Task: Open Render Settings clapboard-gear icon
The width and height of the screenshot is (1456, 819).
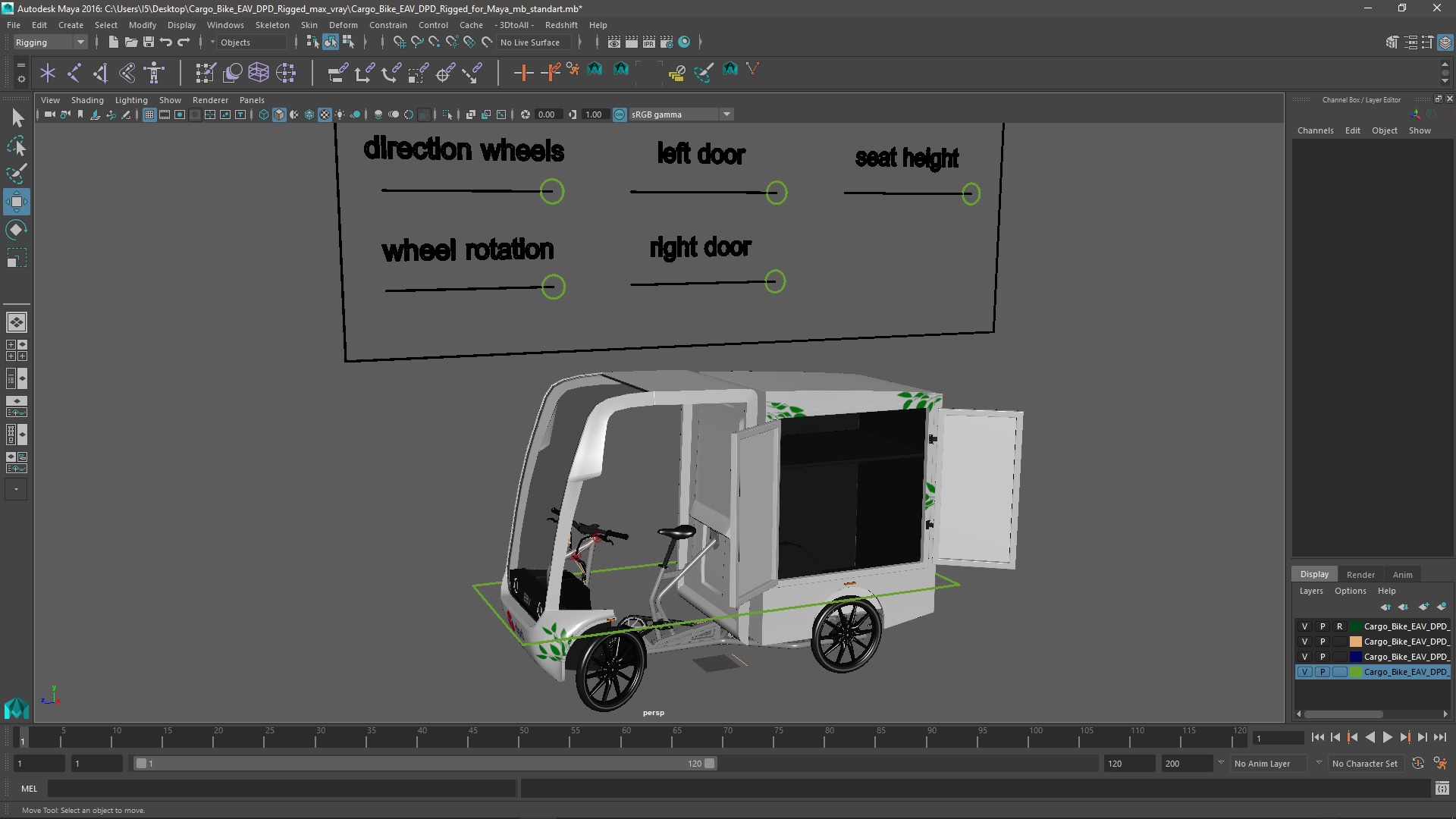Action: point(667,42)
